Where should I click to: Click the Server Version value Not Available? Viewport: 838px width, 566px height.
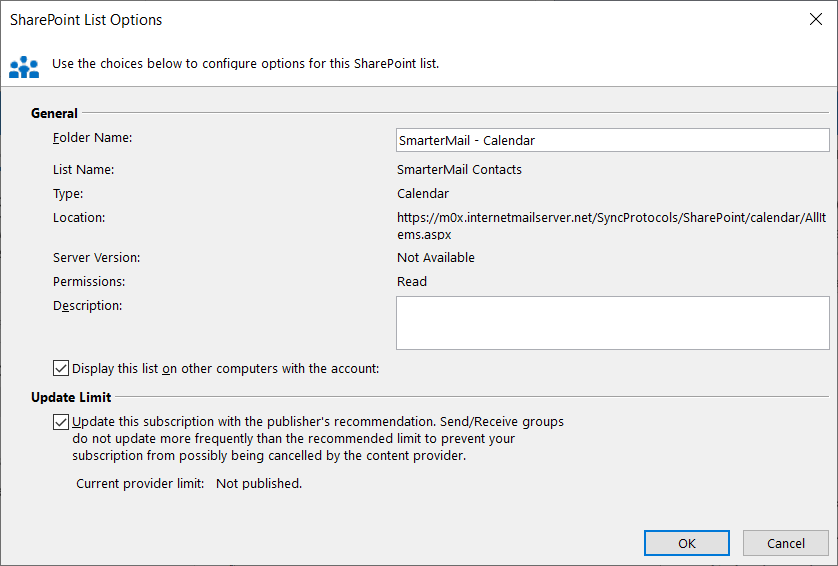click(x=436, y=258)
